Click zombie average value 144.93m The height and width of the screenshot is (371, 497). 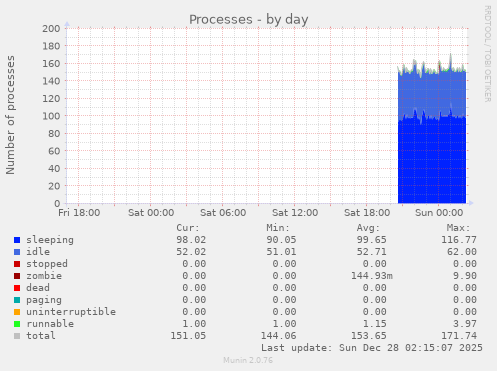(x=372, y=276)
